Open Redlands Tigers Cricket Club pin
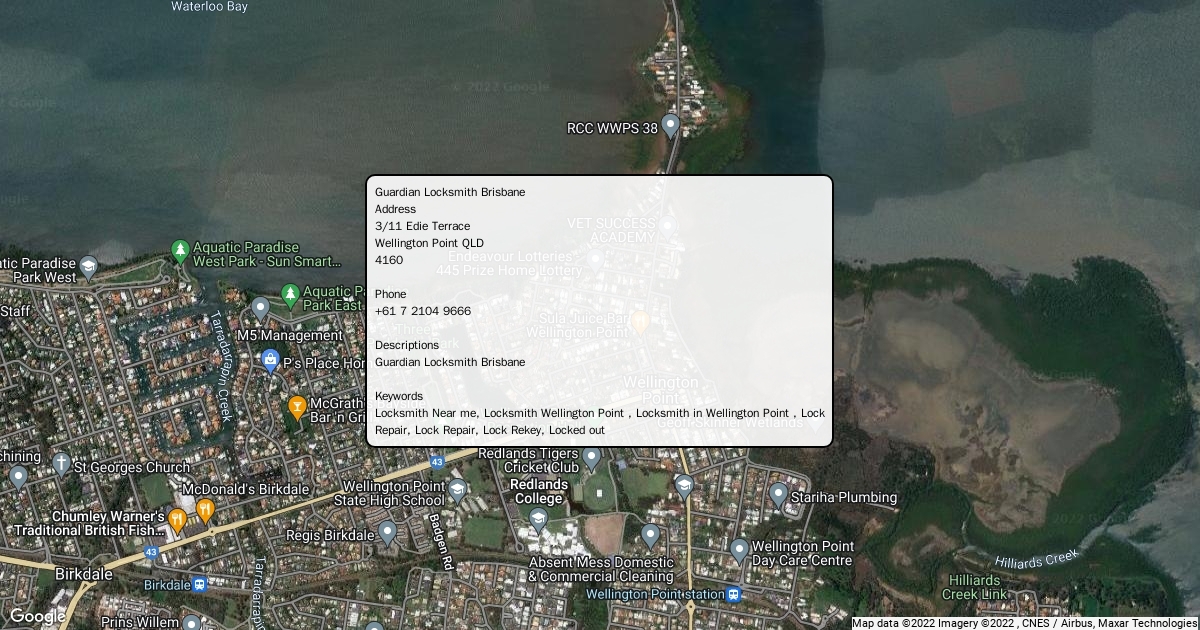This screenshot has width=1200, height=630. point(591,458)
